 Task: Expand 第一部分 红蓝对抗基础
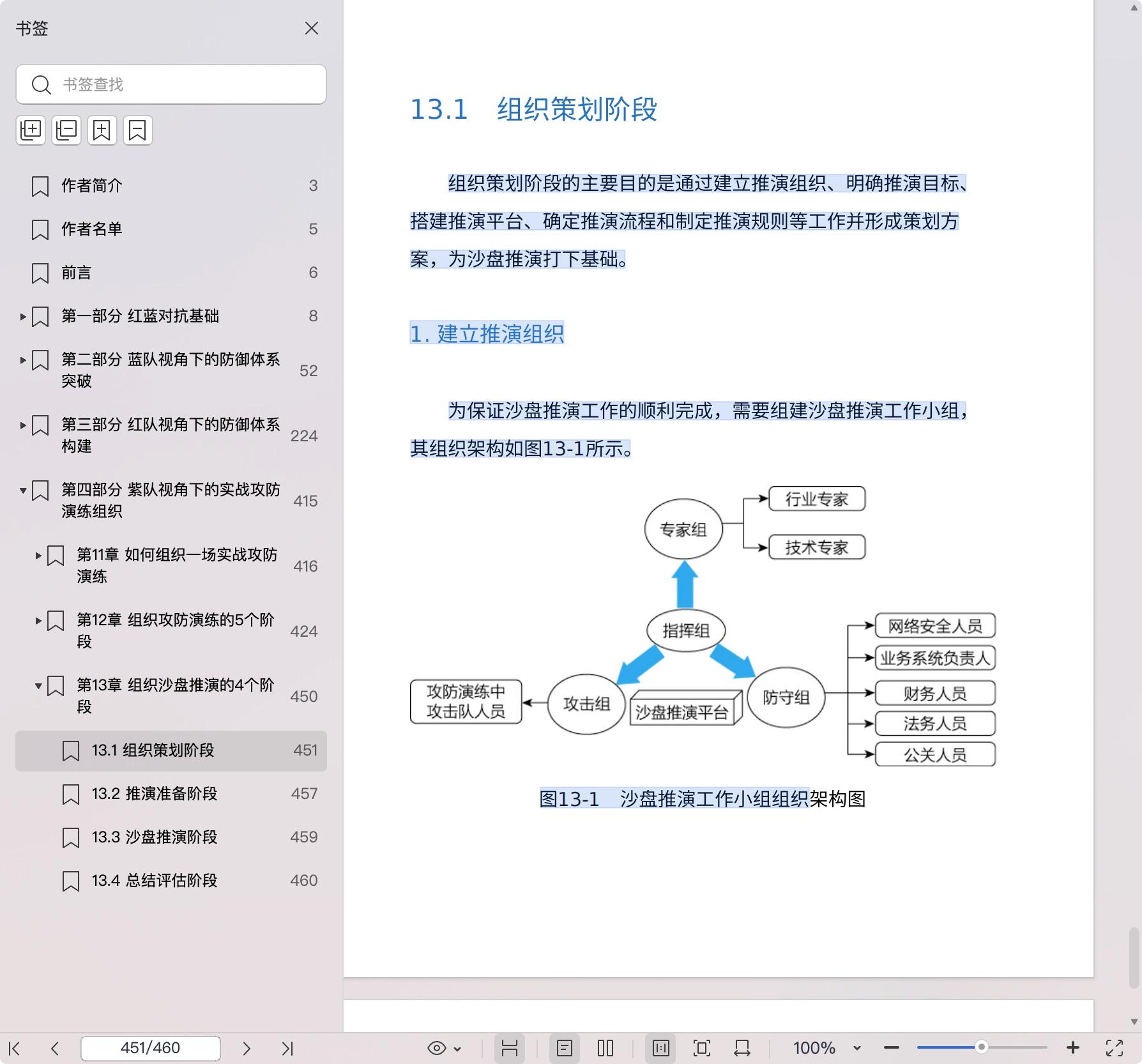click(x=23, y=316)
